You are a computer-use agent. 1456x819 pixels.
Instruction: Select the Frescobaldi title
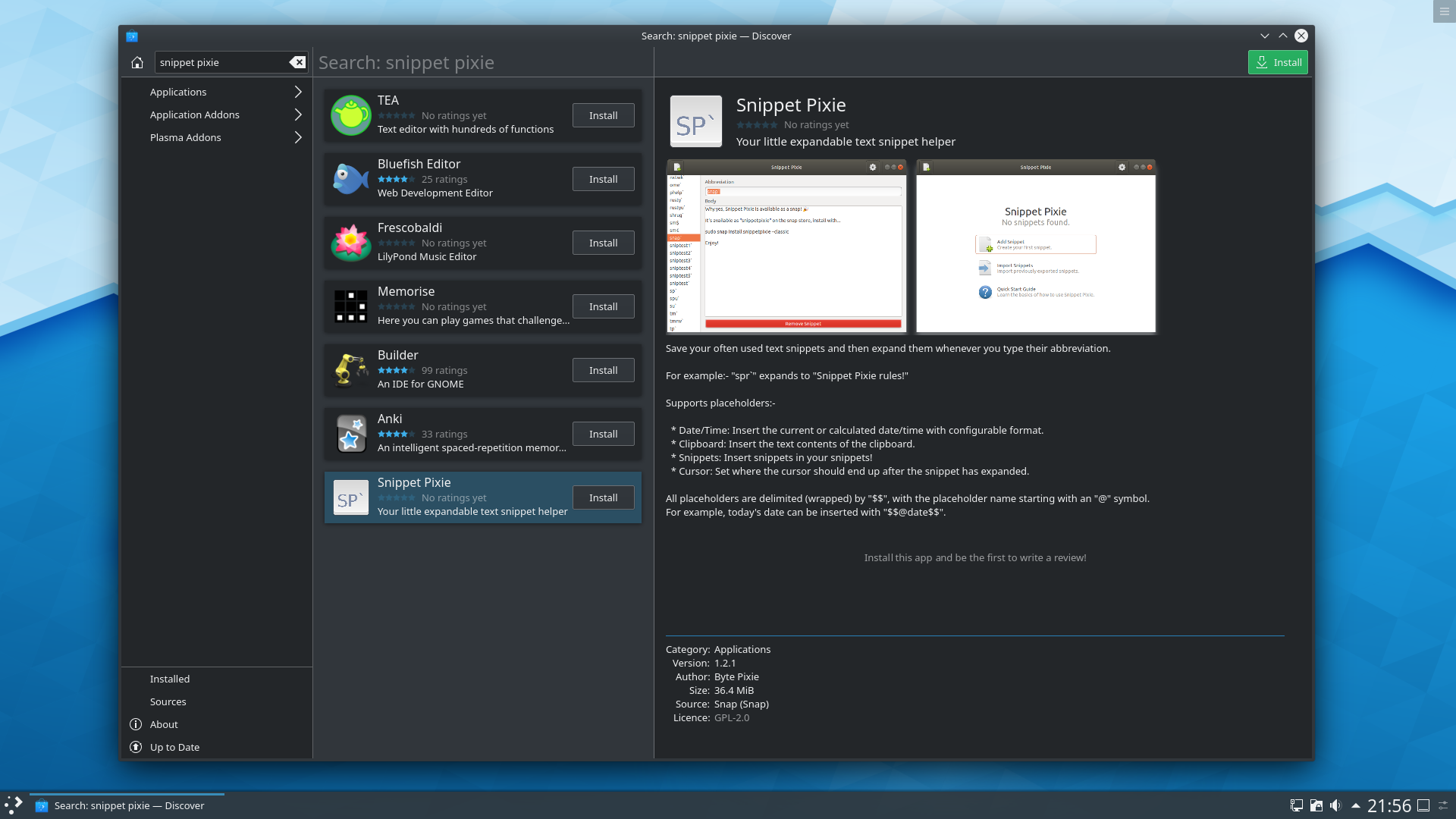coord(409,227)
